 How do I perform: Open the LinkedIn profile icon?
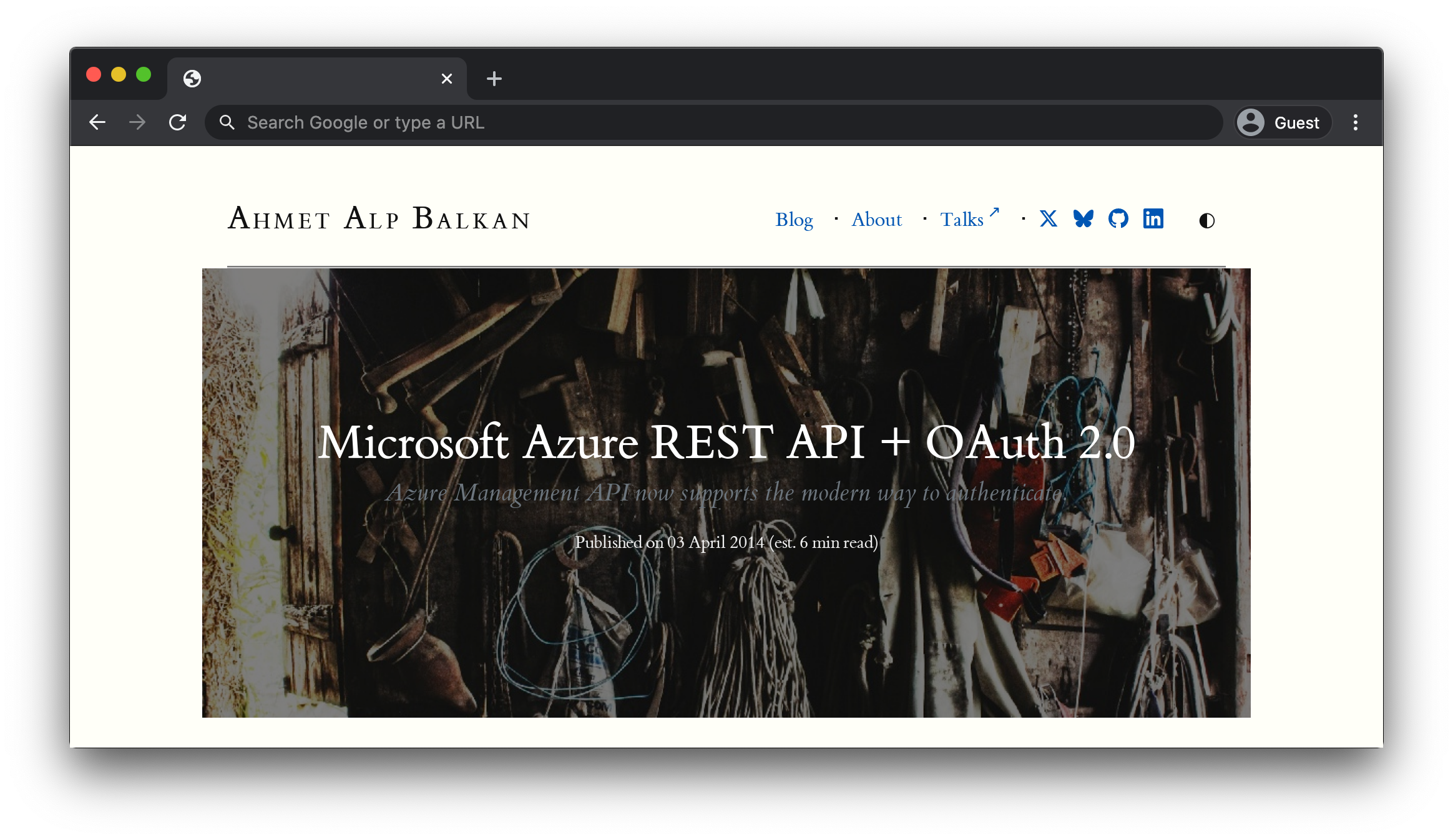tap(1153, 218)
